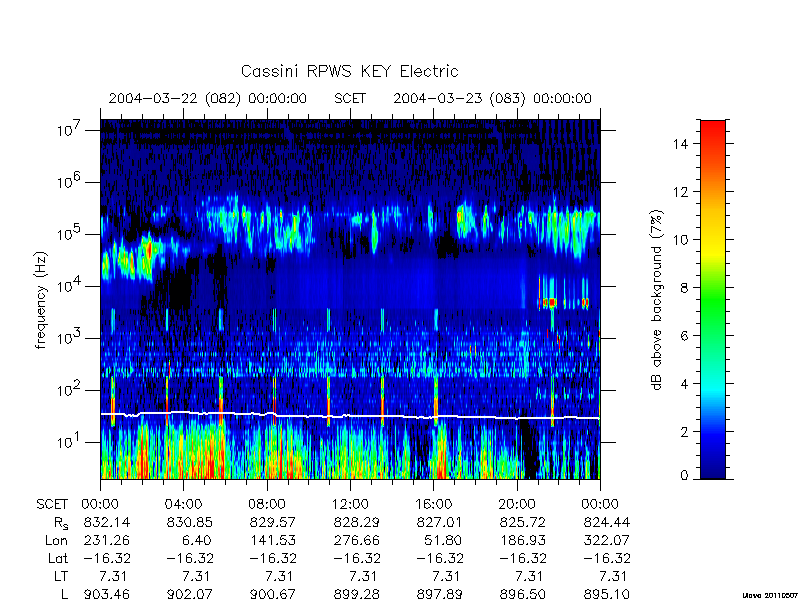800x600 pixels.
Task: Click Rs value 828.29
Action: tap(356, 522)
